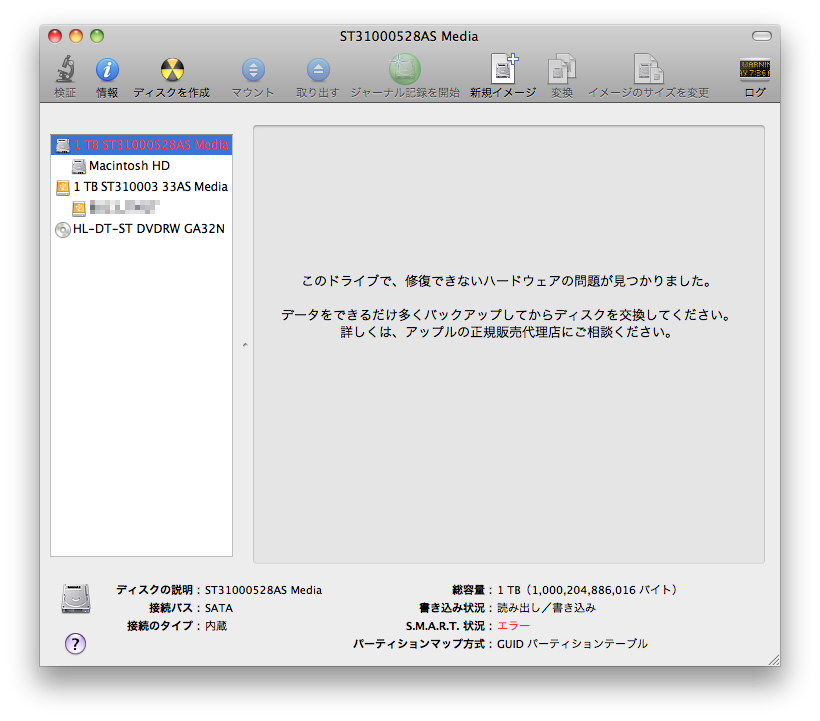Click the GUID パーティションテーブル text
The image size is (820, 721).
572,644
